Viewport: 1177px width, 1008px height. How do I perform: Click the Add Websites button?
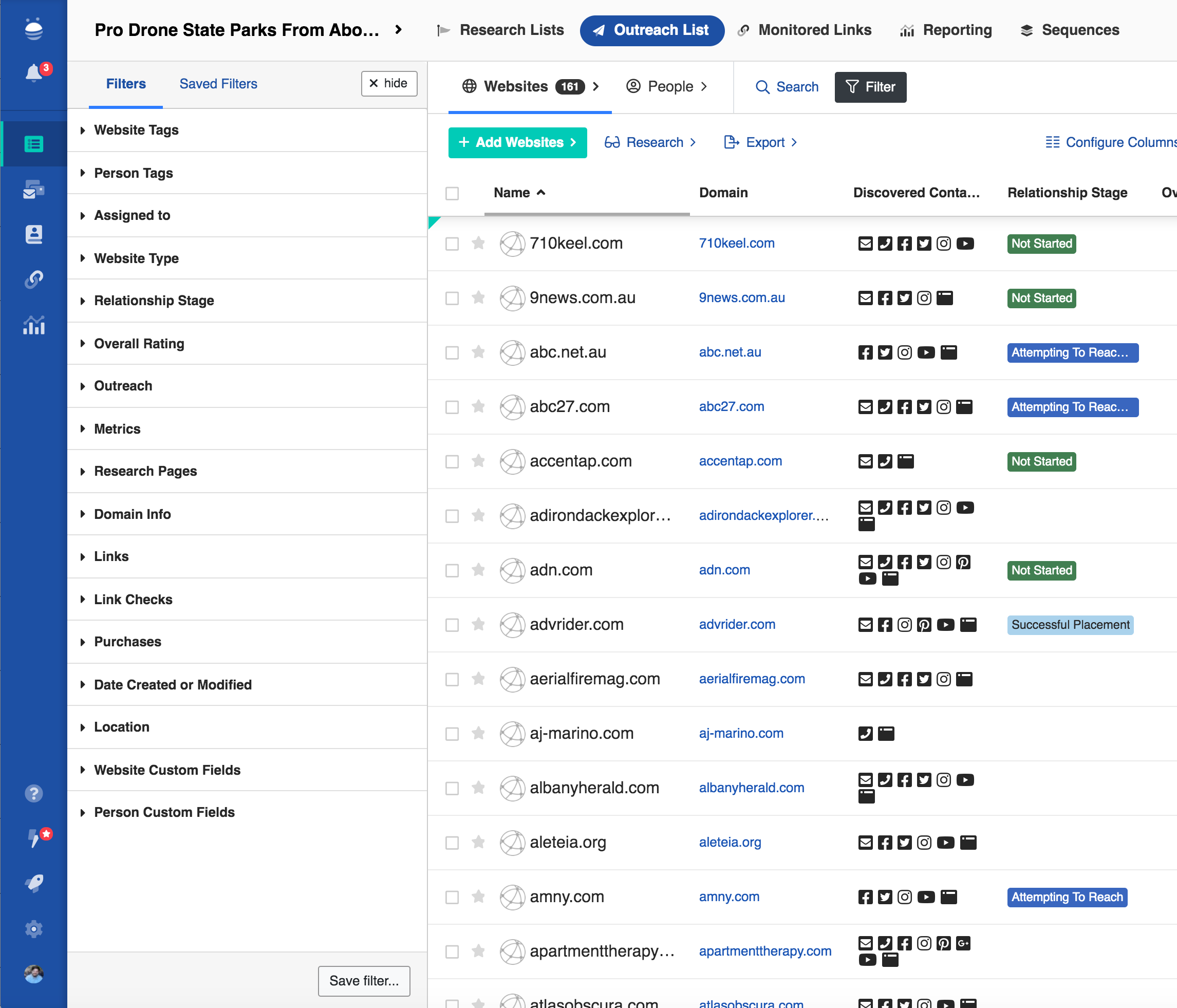[x=517, y=142]
